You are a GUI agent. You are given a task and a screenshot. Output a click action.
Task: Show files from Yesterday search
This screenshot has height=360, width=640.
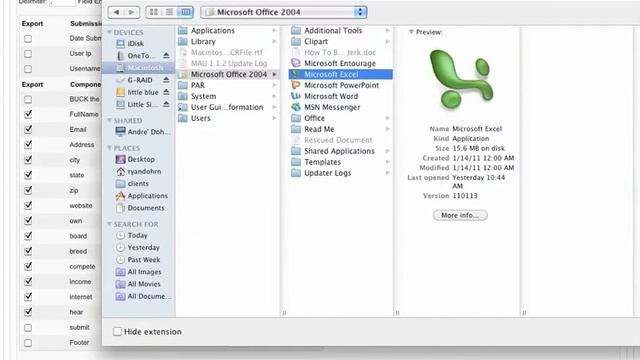pos(143,248)
